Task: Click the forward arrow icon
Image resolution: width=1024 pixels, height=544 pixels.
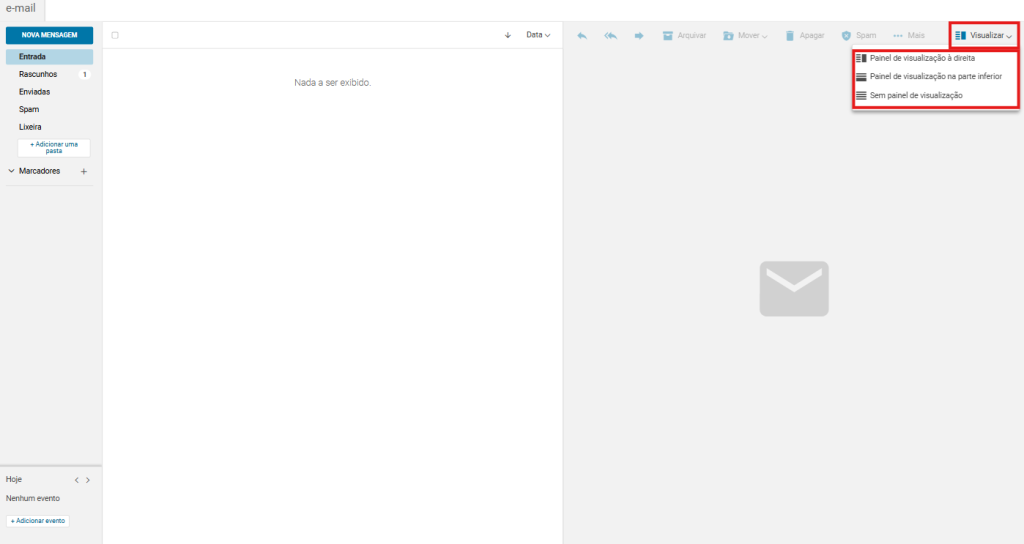Action: tap(638, 35)
